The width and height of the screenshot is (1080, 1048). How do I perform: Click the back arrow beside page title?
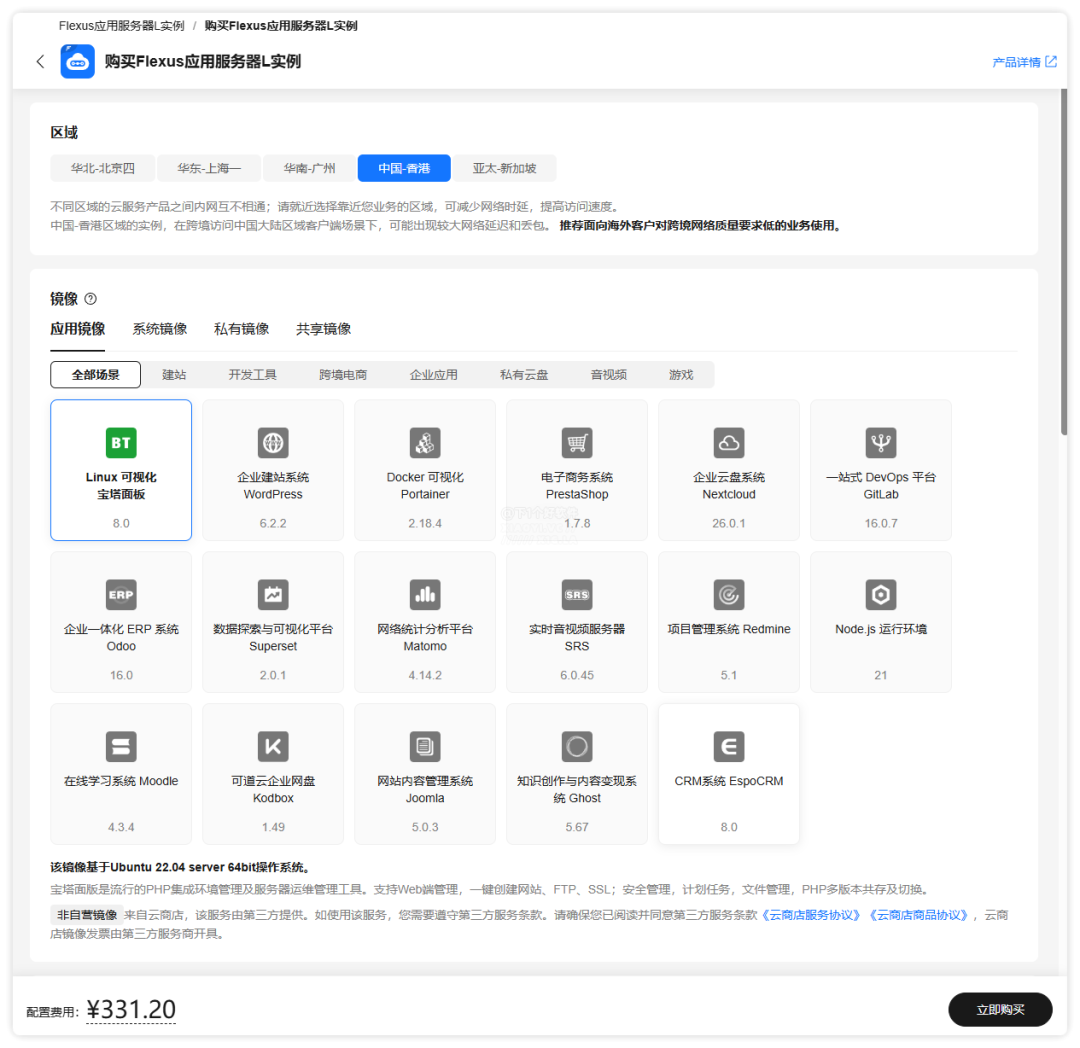41,62
